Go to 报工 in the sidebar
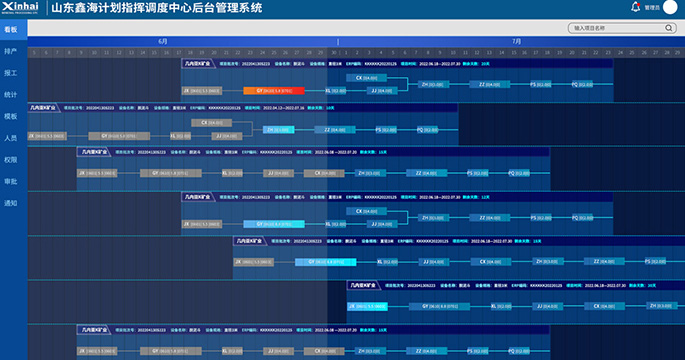 coord(11,73)
